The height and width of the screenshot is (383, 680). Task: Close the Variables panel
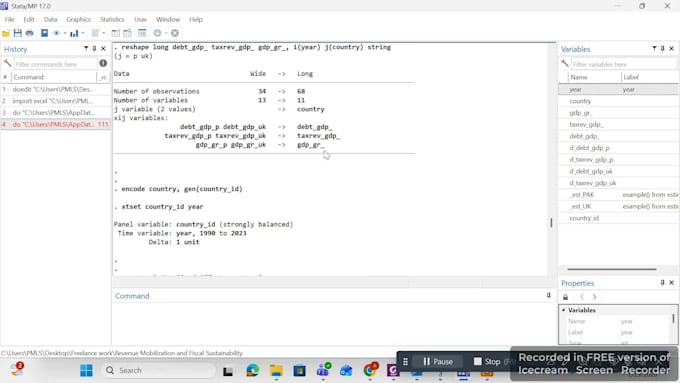click(671, 49)
